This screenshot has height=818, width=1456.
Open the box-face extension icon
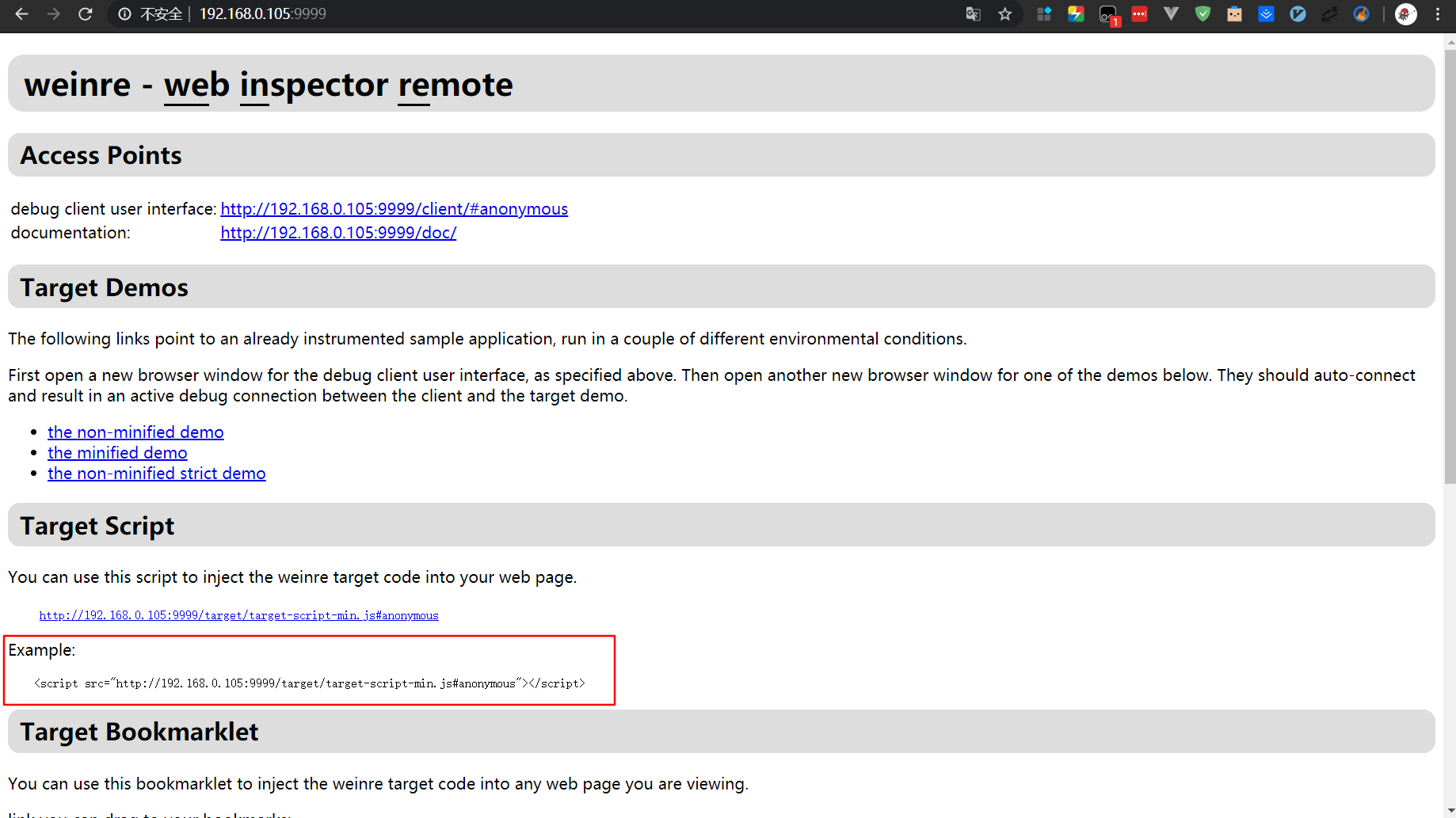click(x=1234, y=14)
